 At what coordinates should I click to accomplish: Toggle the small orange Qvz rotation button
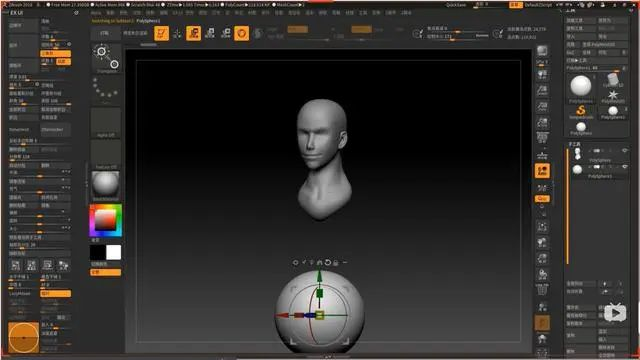pos(542,199)
